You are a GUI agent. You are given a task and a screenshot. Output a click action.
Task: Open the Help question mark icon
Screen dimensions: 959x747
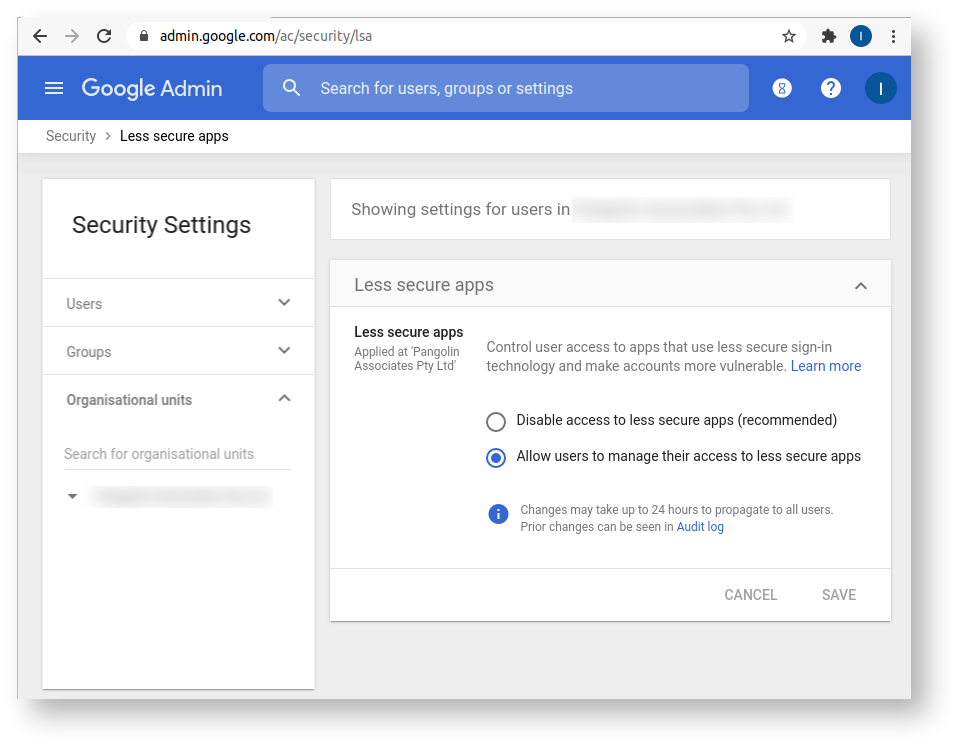(x=831, y=88)
